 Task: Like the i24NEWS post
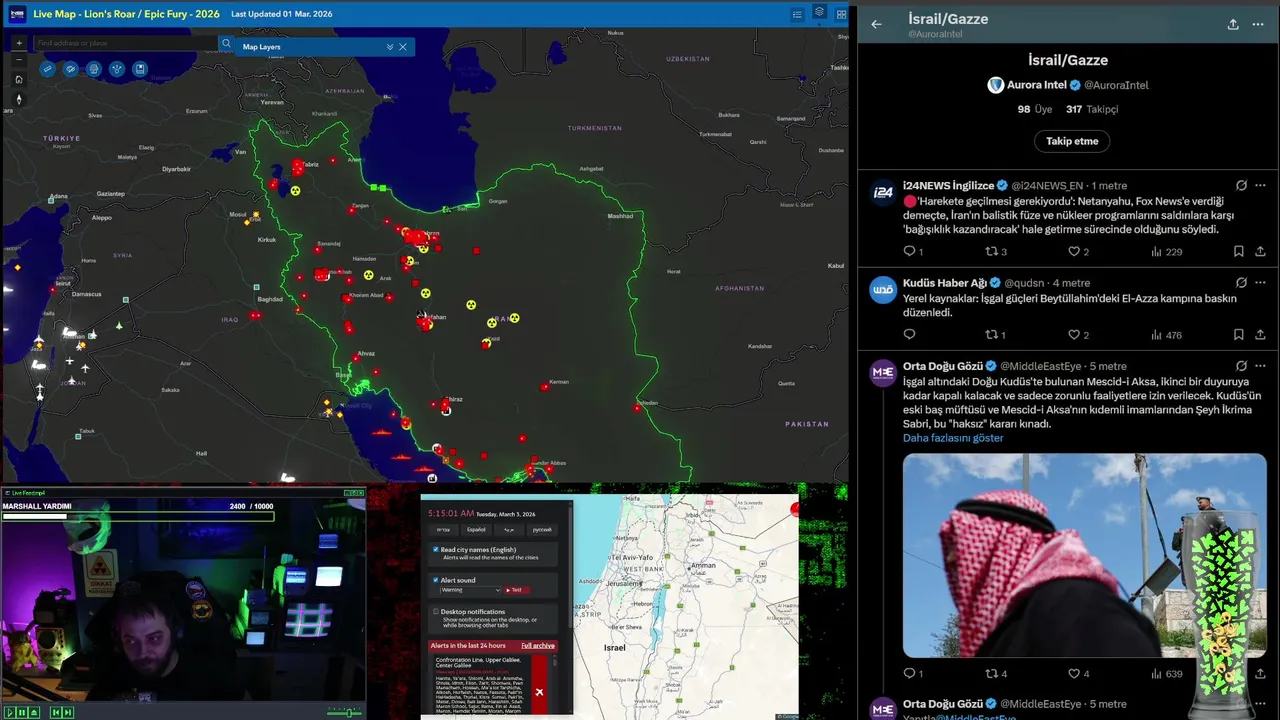[1074, 252]
